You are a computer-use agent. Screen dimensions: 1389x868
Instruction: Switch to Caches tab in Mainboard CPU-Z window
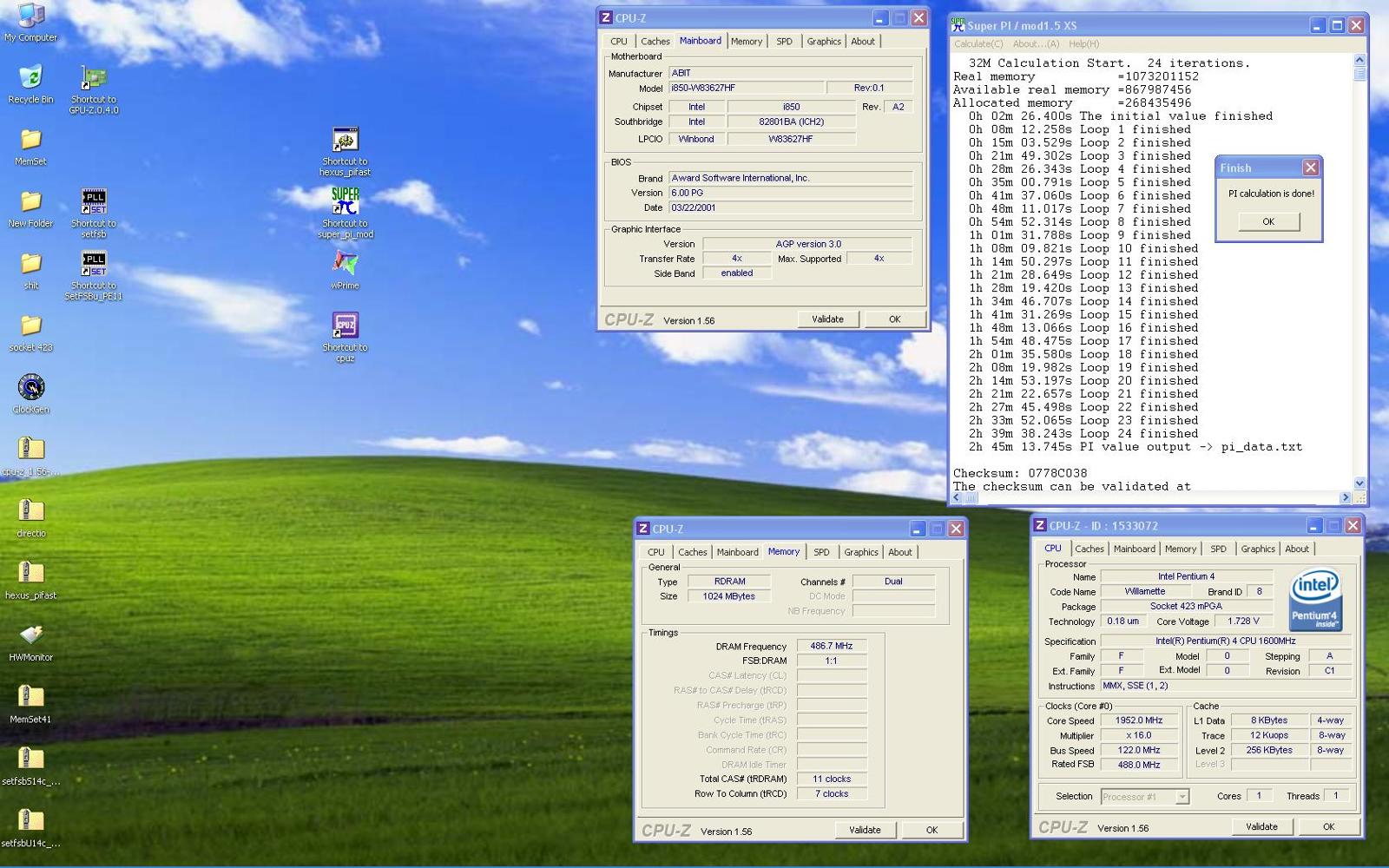[x=655, y=41]
